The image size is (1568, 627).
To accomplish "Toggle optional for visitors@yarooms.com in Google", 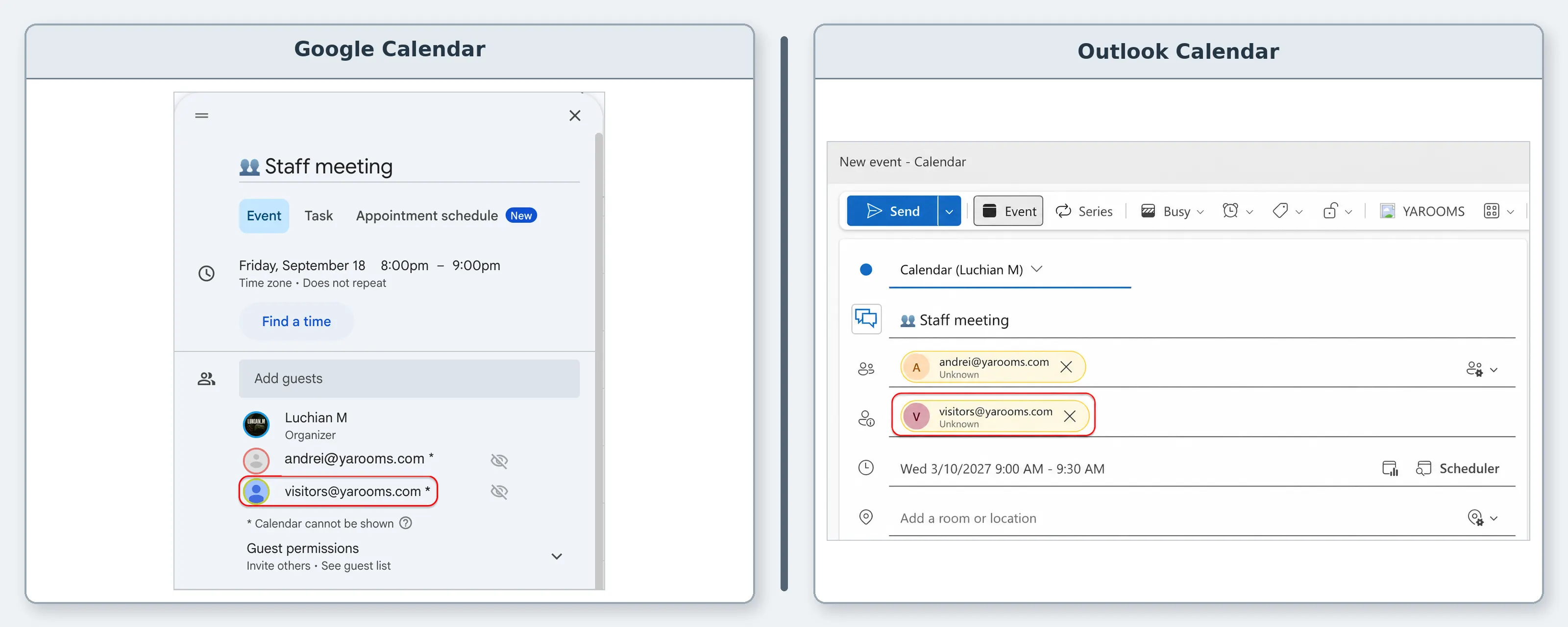I will pos(499,491).
